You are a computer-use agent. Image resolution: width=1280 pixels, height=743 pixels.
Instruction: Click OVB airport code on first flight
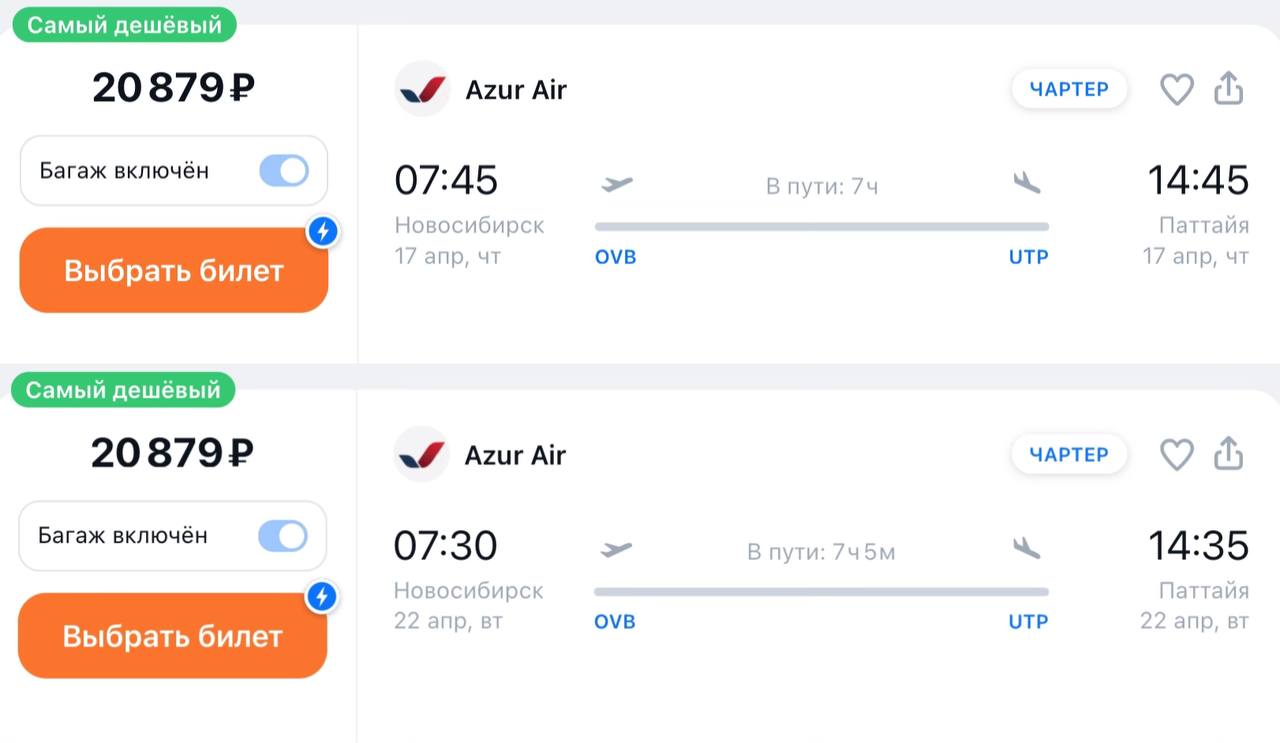tap(615, 257)
